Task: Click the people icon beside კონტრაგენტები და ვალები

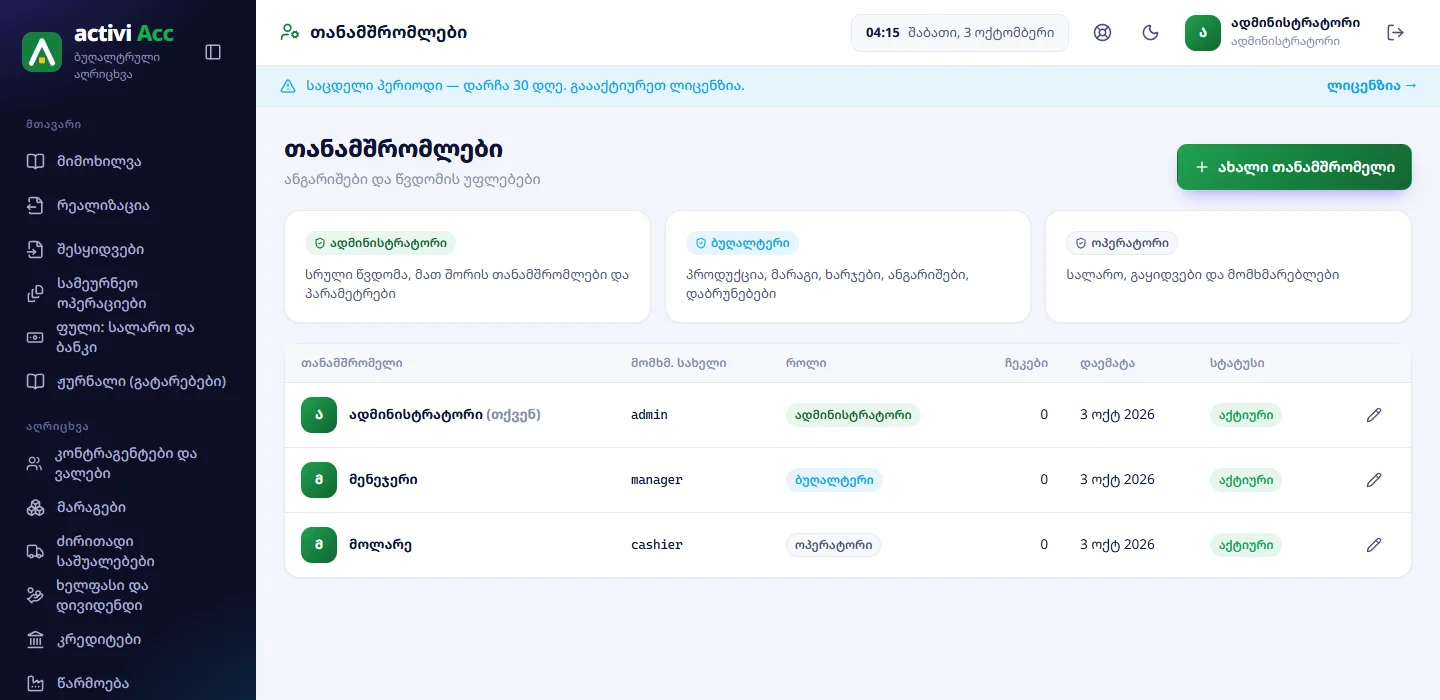Action: 36,463
